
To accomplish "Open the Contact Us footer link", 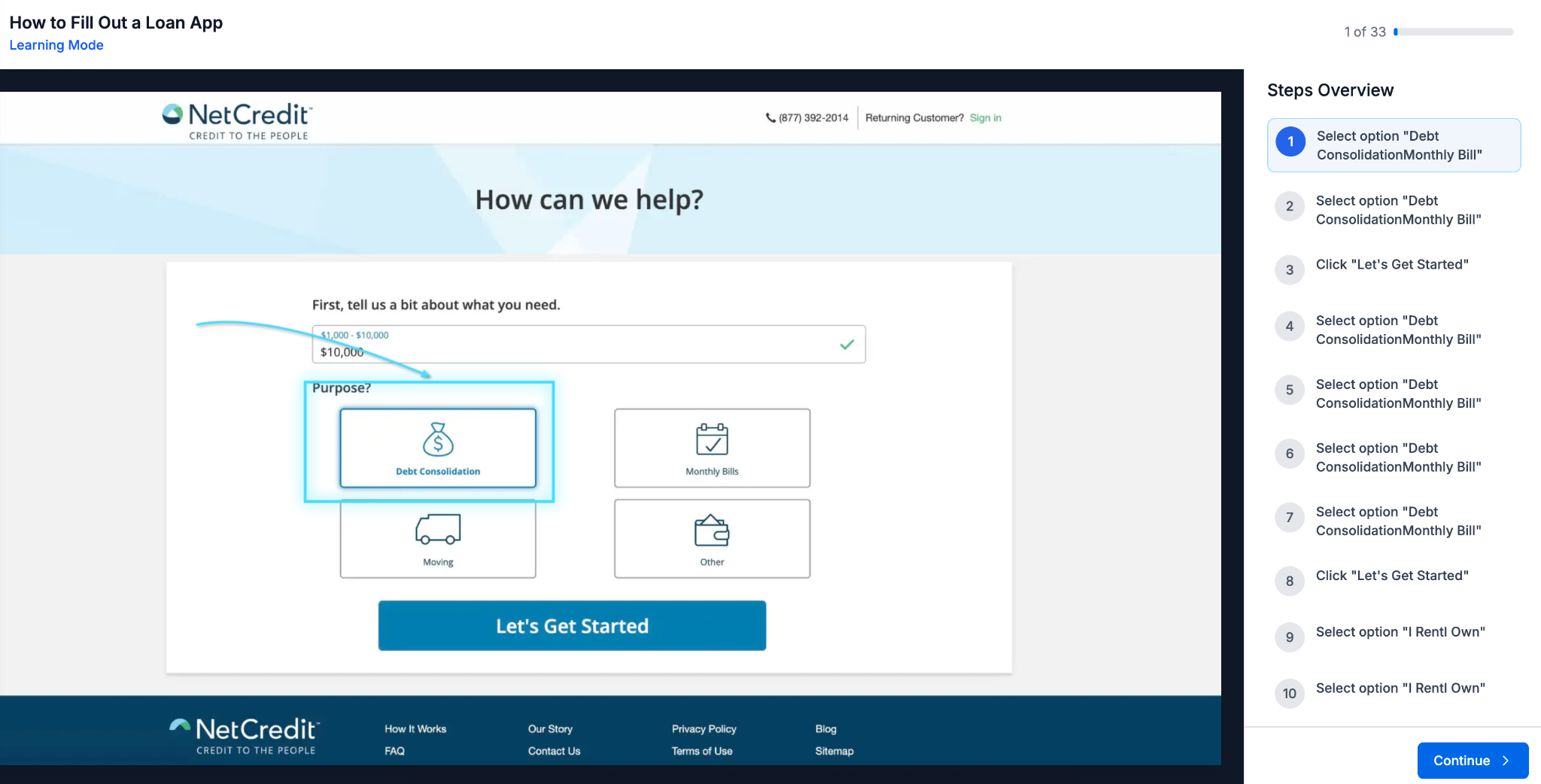I will pos(554,751).
